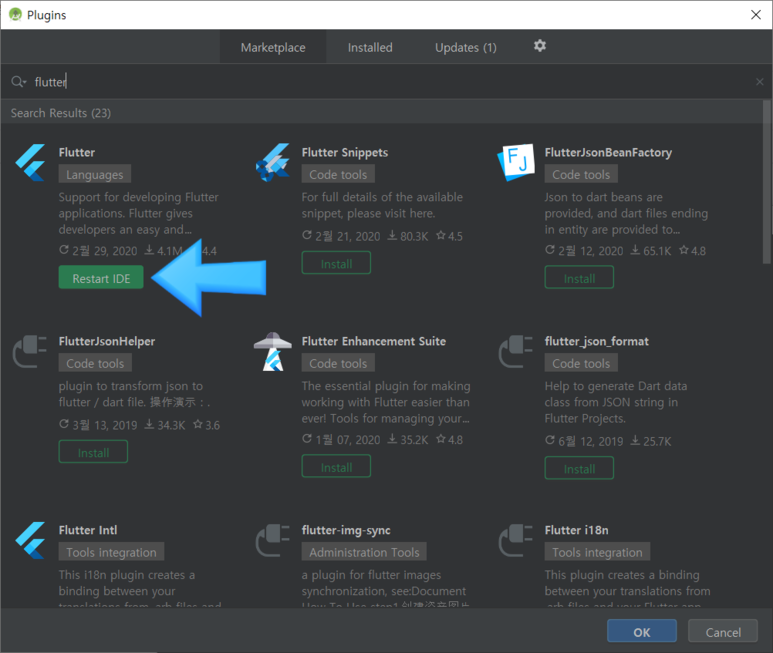Close the Plugins dialog window
The width and height of the screenshot is (773, 653).
(756, 15)
